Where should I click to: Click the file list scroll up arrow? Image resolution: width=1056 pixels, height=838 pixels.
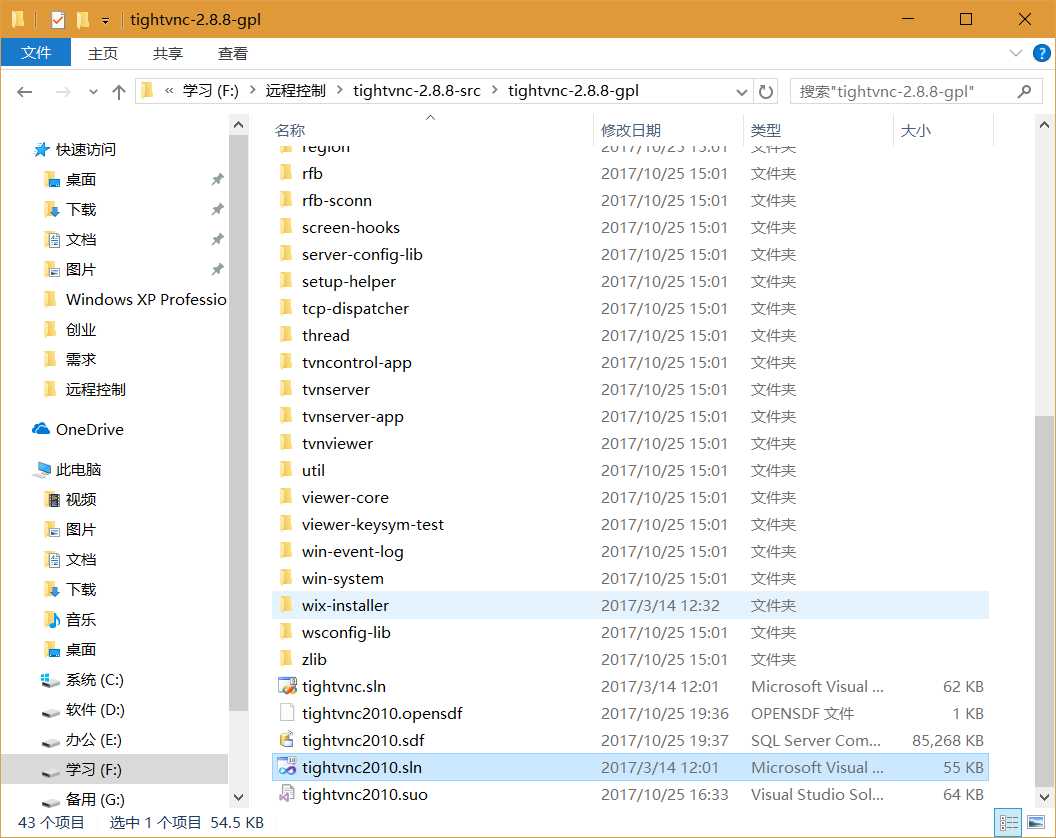(1044, 125)
